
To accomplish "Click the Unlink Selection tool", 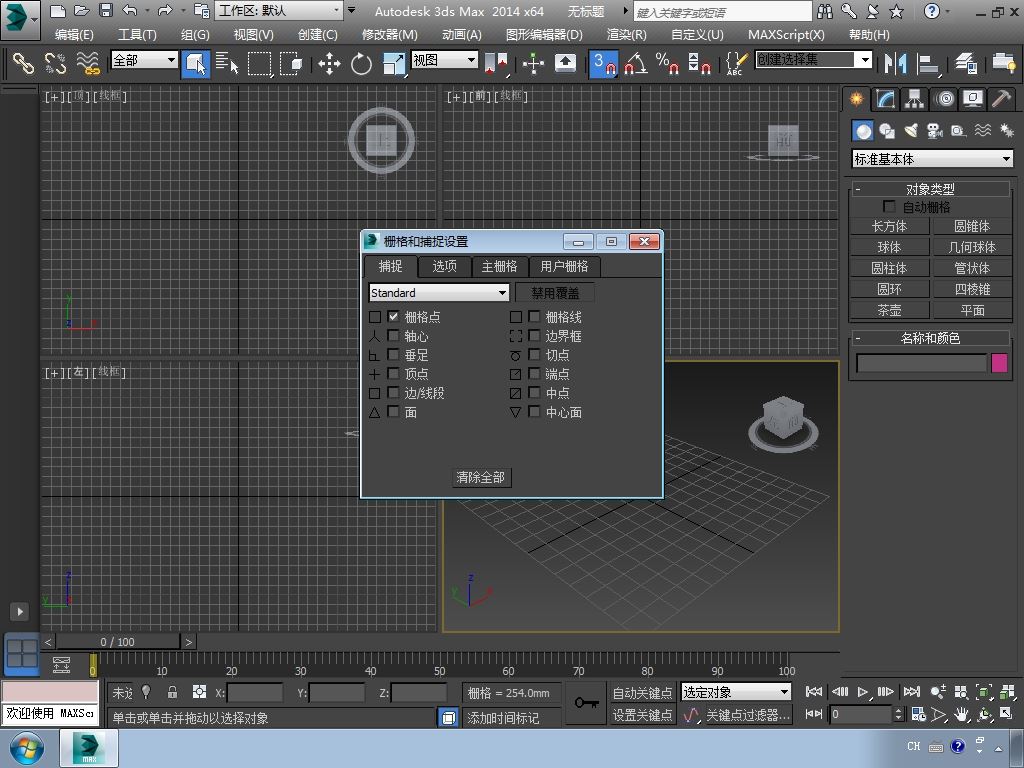I will click(x=56, y=63).
